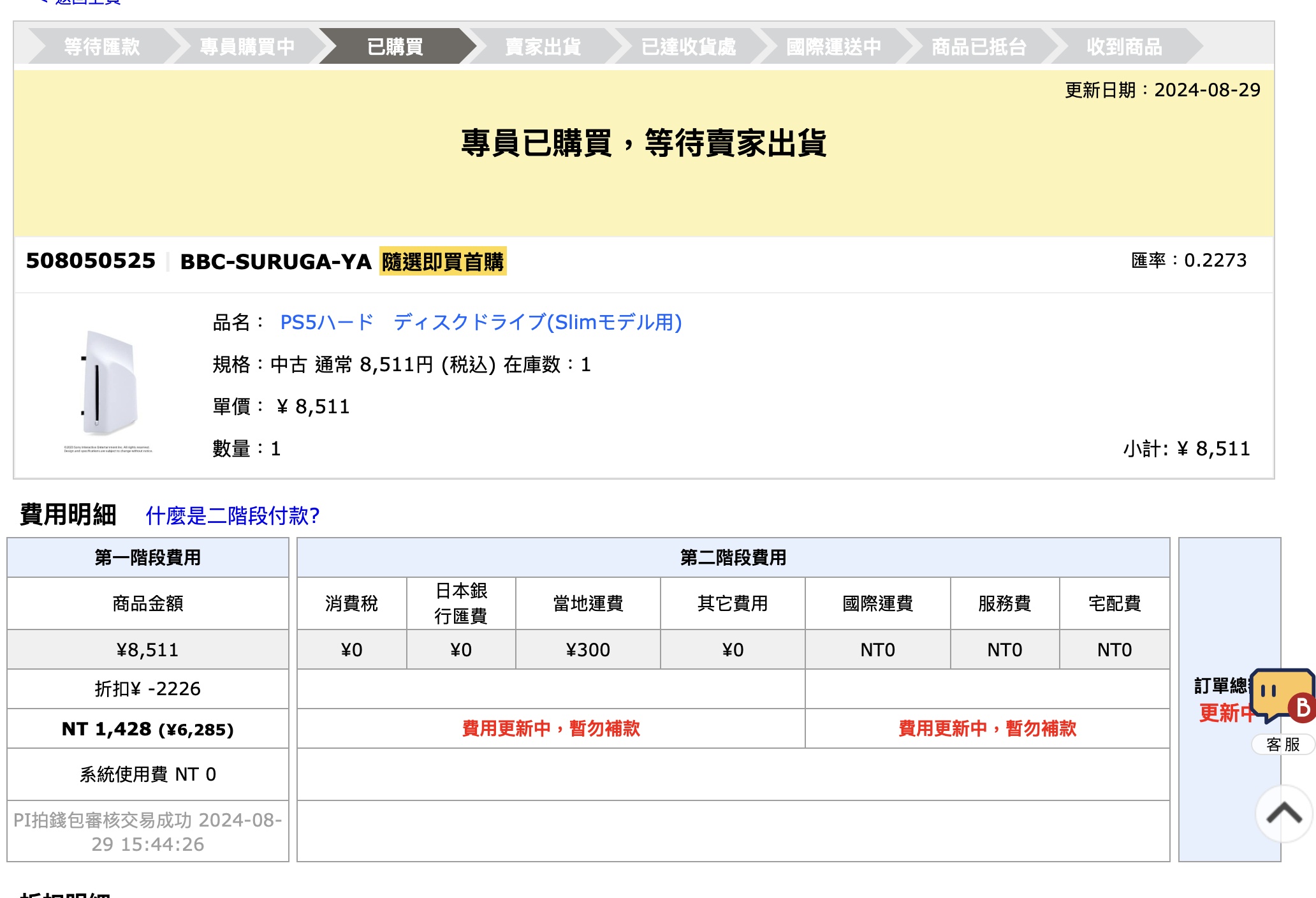Click the back-to-top arrow button
Screen dimensions: 1316x898
click(x=1284, y=813)
